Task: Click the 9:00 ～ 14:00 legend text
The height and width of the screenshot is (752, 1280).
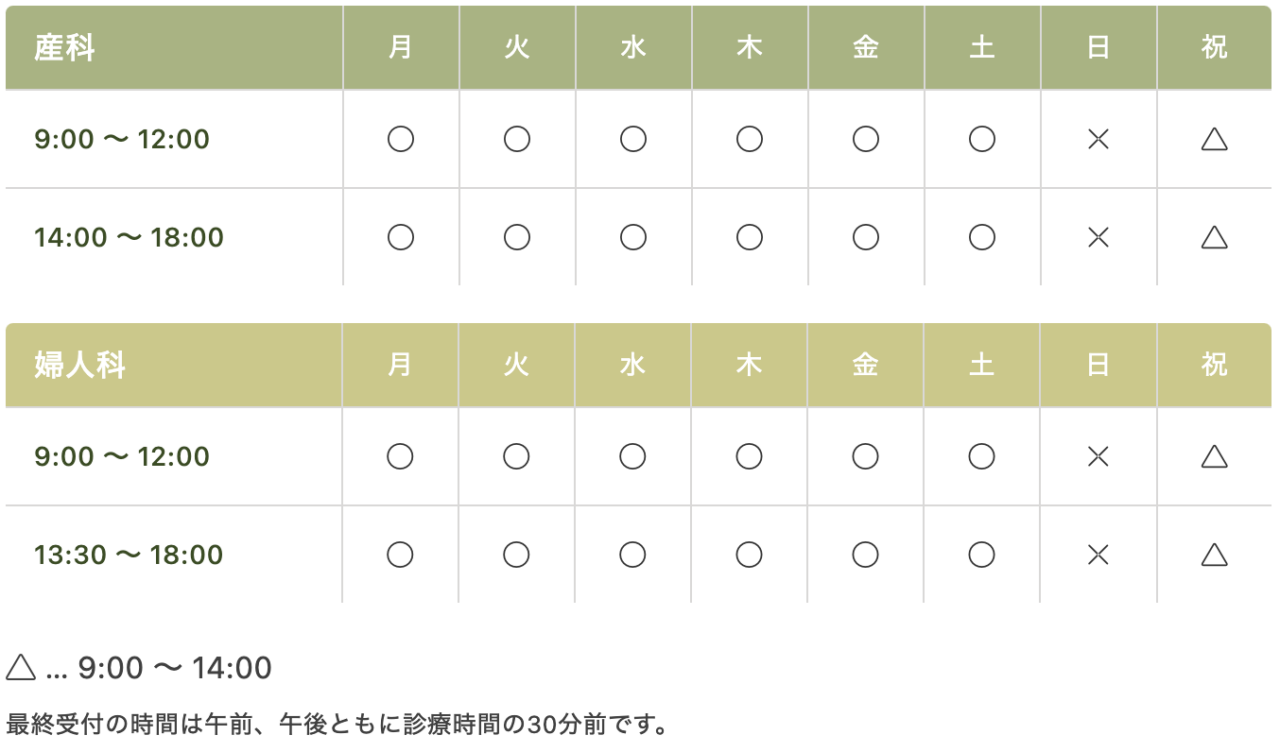Action: click(175, 668)
